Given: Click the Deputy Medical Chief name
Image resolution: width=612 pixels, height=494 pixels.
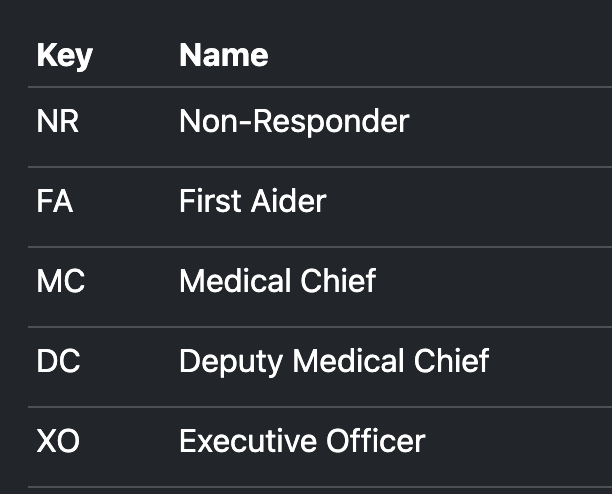Looking at the screenshot, I should pyautogui.click(x=334, y=362).
